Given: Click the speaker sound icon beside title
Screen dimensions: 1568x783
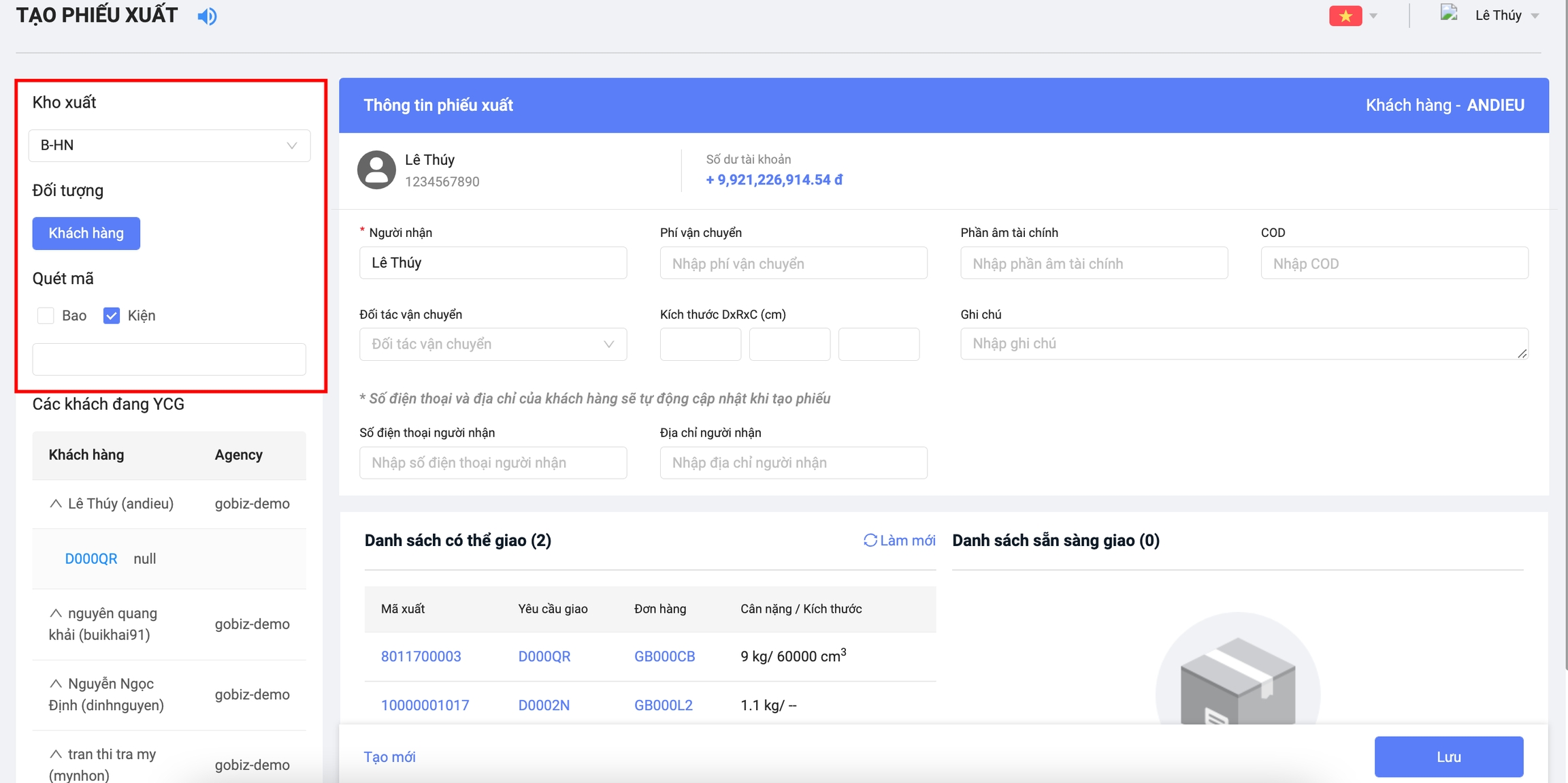Looking at the screenshot, I should click(207, 16).
